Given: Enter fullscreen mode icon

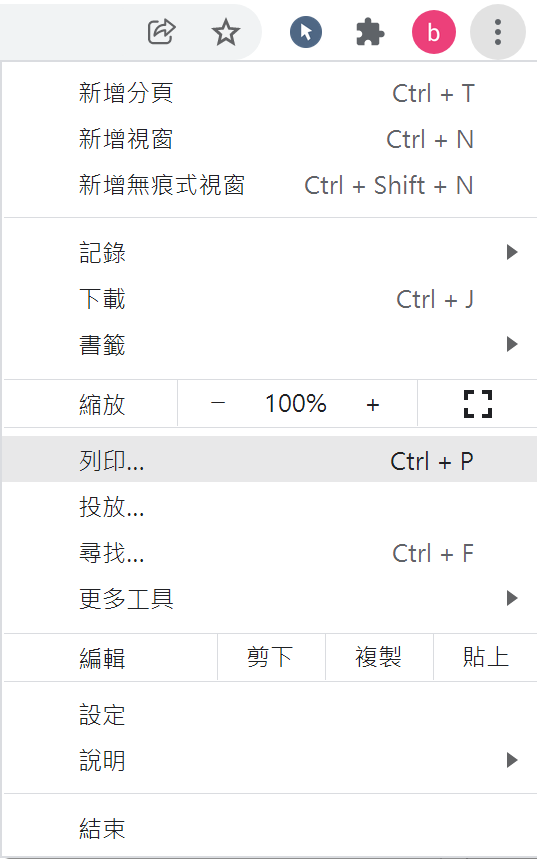Looking at the screenshot, I should [x=478, y=404].
